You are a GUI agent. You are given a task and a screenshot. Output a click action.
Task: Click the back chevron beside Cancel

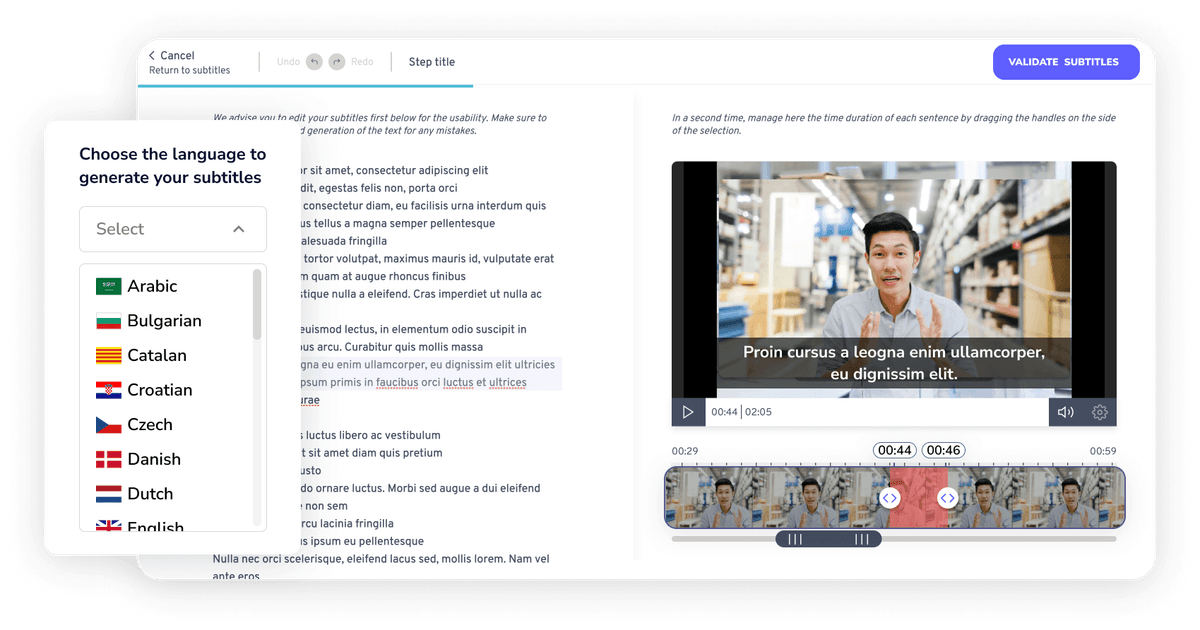pyautogui.click(x=150, y=55)
